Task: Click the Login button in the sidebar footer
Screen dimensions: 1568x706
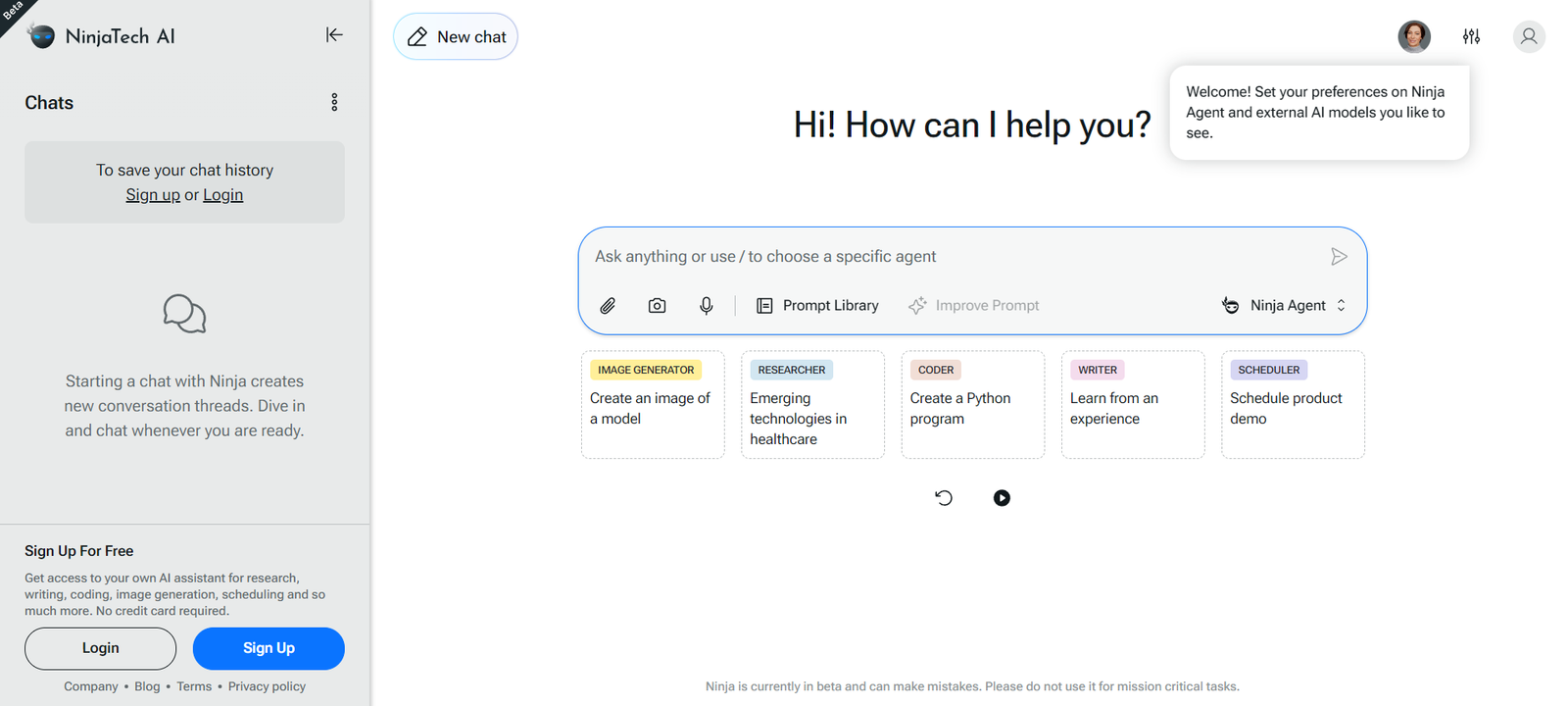Action: click(100, 648)
